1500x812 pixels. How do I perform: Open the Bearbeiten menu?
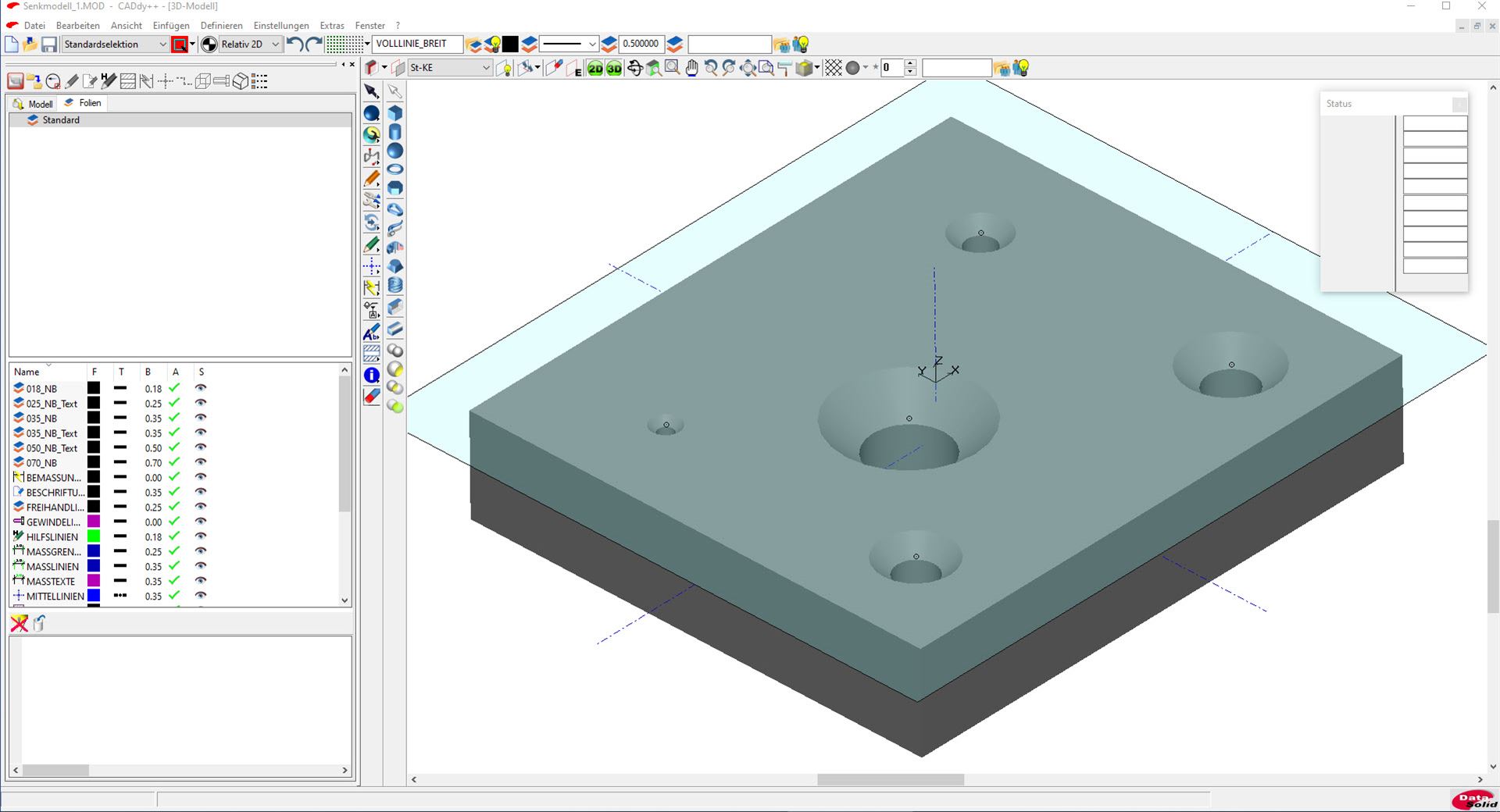(78, 26)
